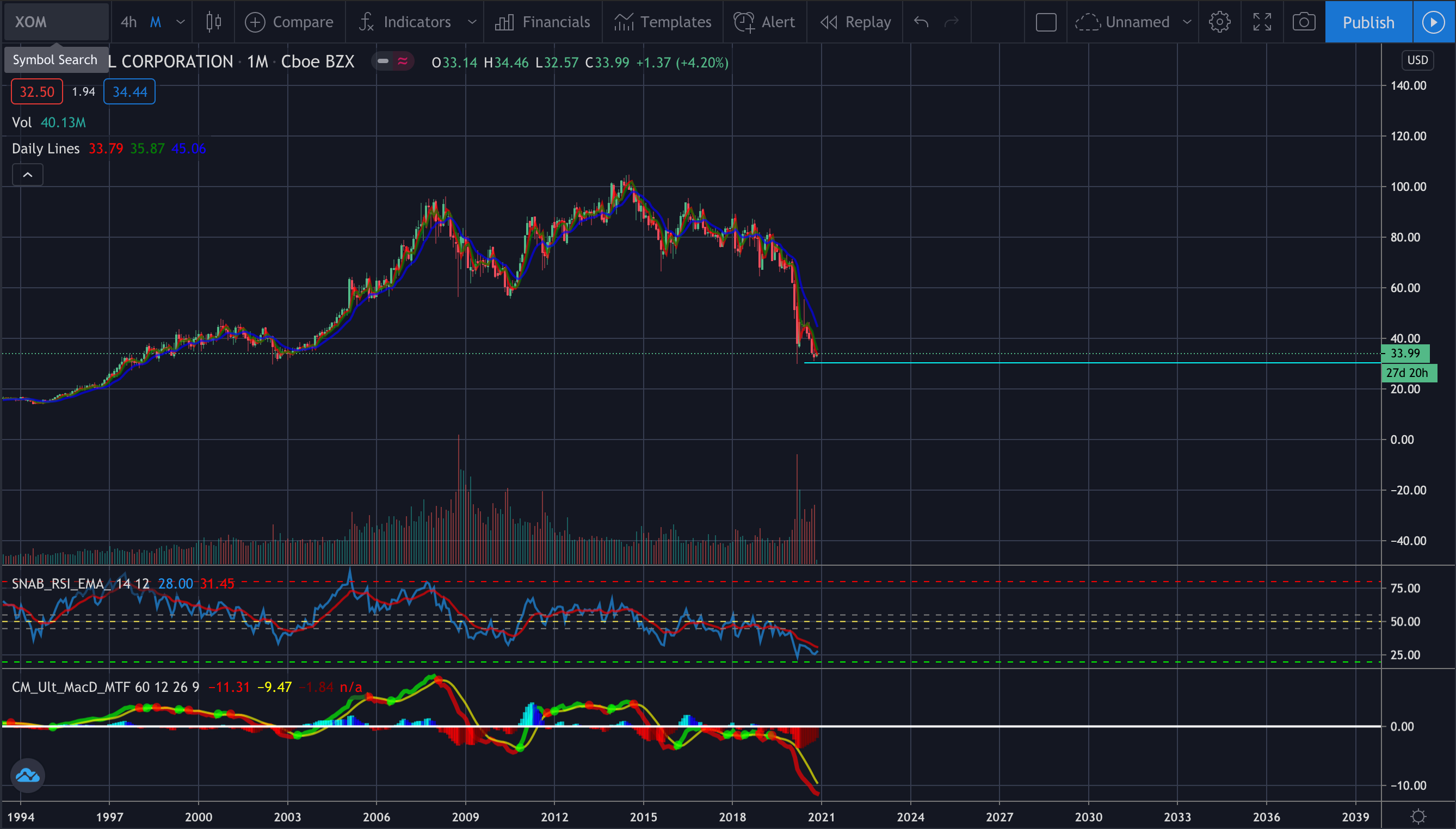Image resolution: width=1456 pixels, height=829 pixels.
Task: Click the layout select square icon
Action: [1045, 22]
